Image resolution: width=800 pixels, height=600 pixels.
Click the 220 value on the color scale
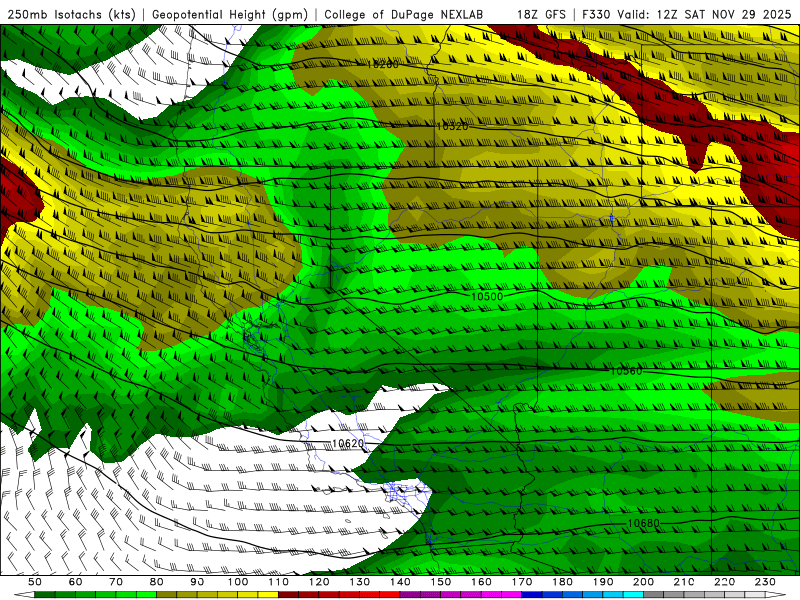725,582
